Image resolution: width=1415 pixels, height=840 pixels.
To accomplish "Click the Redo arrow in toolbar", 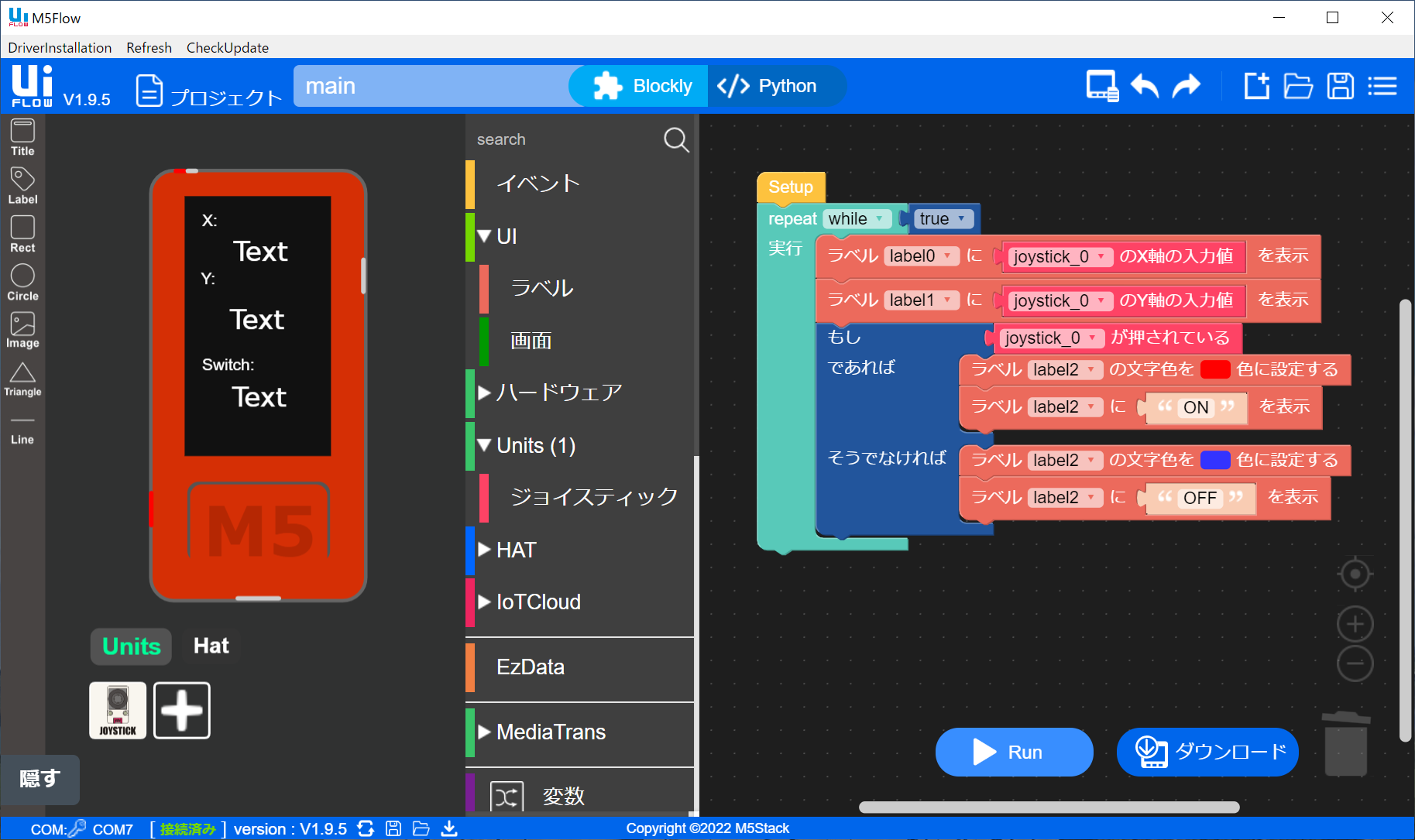I will [x=1186, y=86].
